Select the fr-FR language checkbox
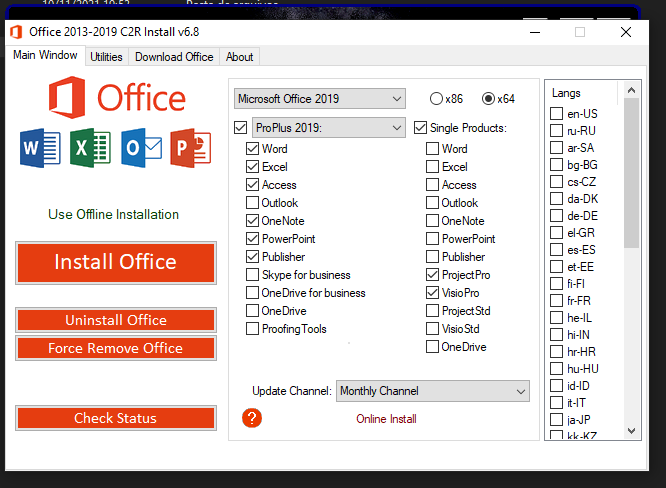 coord(556,300)
